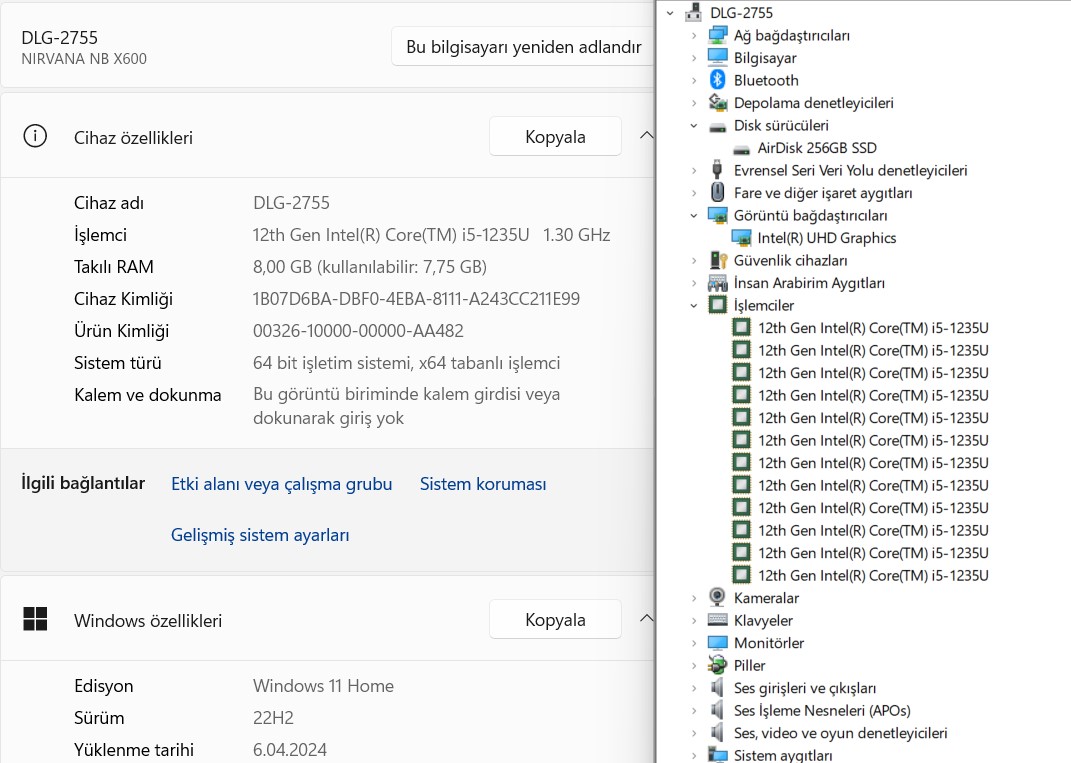Click the Görüntü bağdaştırıcıları display icon
1071x763 pixels.
coord(717,215)
